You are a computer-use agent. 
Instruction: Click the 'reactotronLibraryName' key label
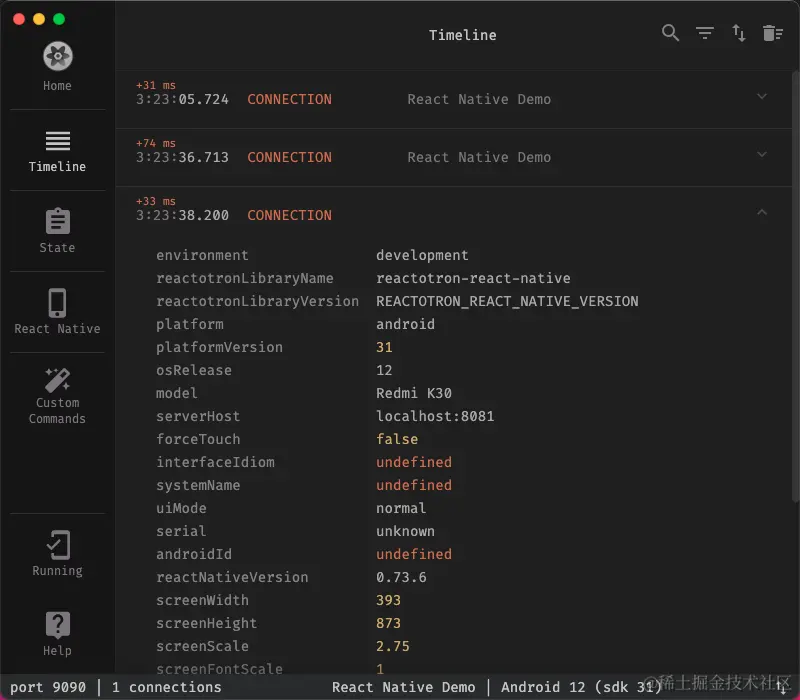[244, 278]
